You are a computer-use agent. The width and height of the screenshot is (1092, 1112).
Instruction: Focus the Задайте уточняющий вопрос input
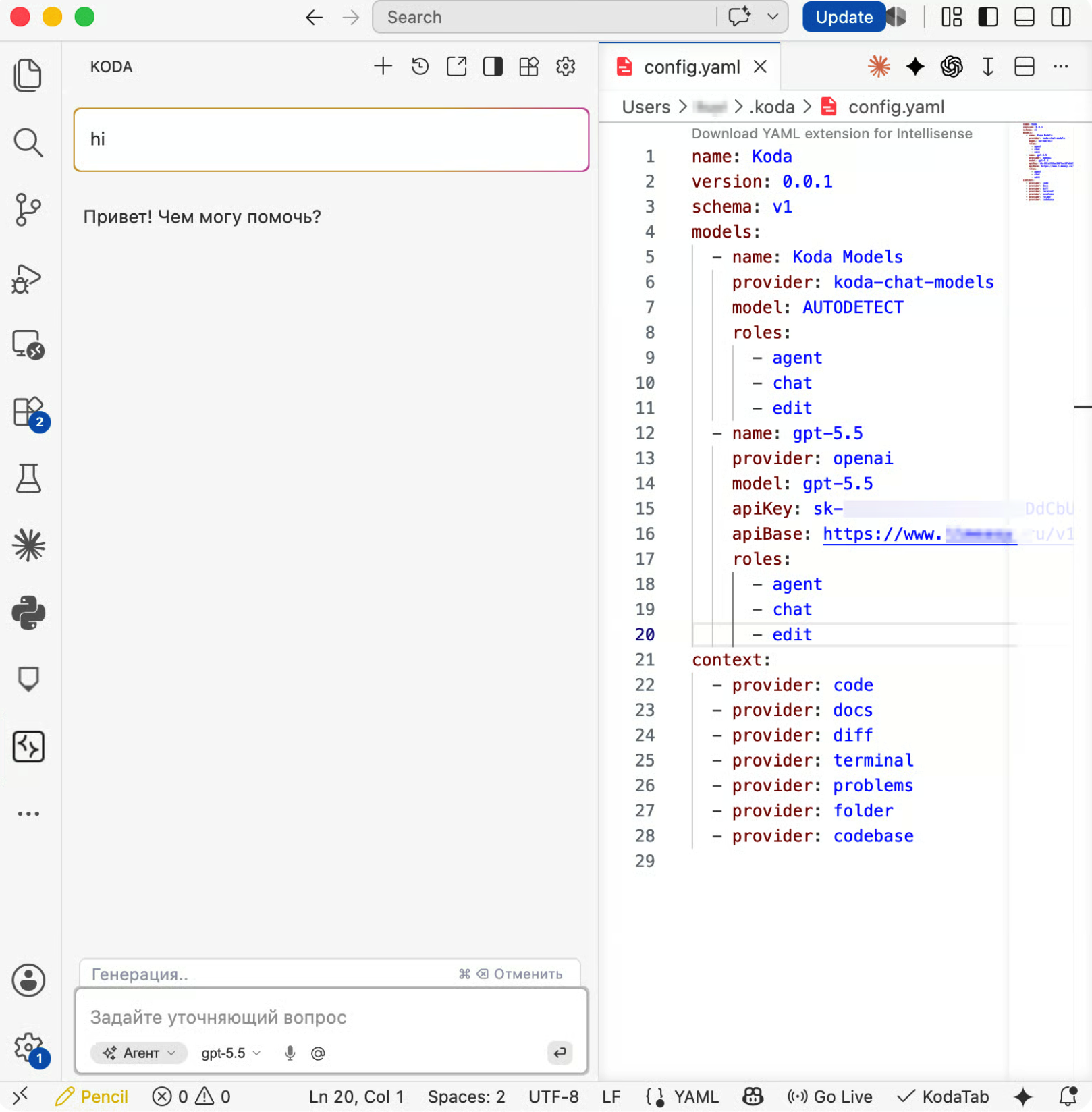point(331,1018)
